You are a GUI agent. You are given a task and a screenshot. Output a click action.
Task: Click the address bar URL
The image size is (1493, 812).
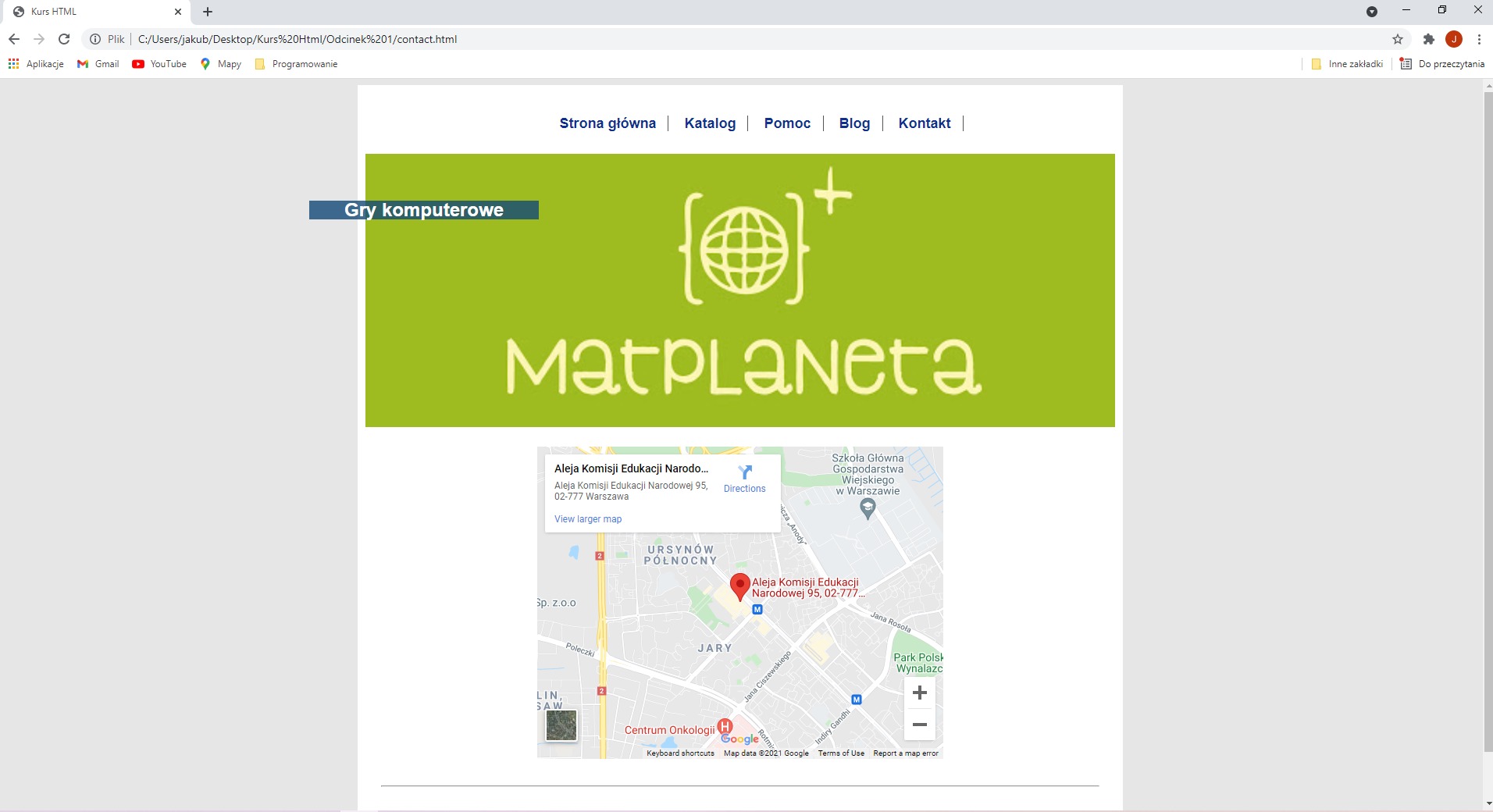298,39
